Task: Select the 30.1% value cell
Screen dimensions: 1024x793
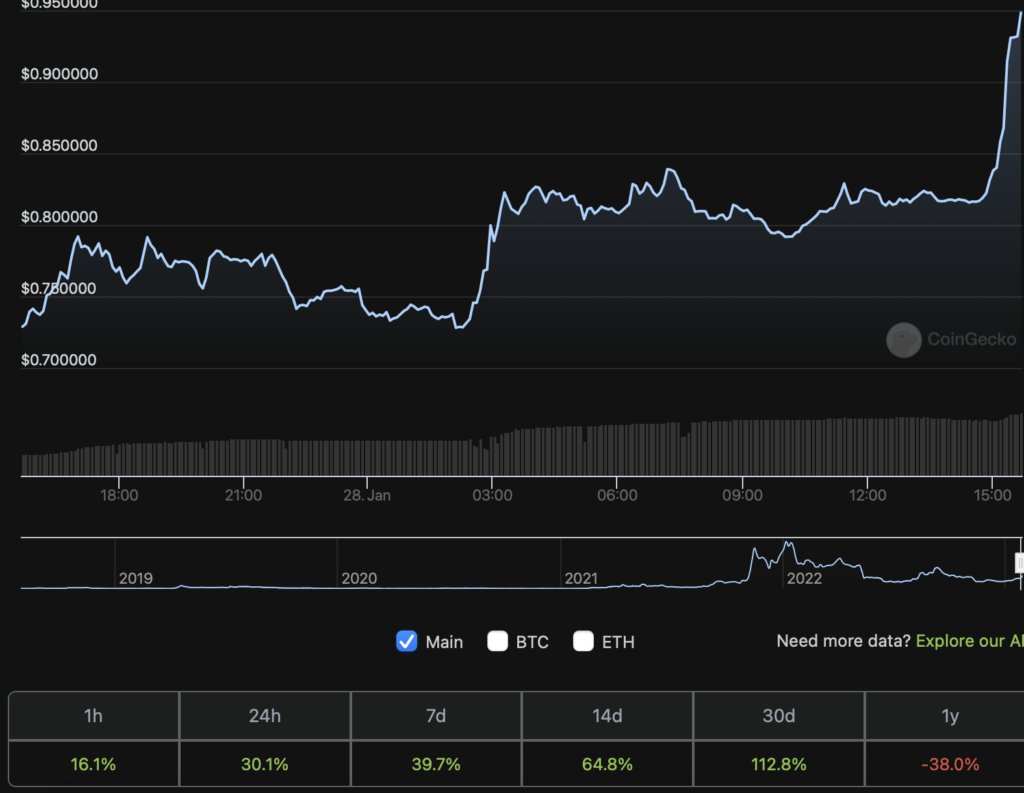Action: pos(264,764)
